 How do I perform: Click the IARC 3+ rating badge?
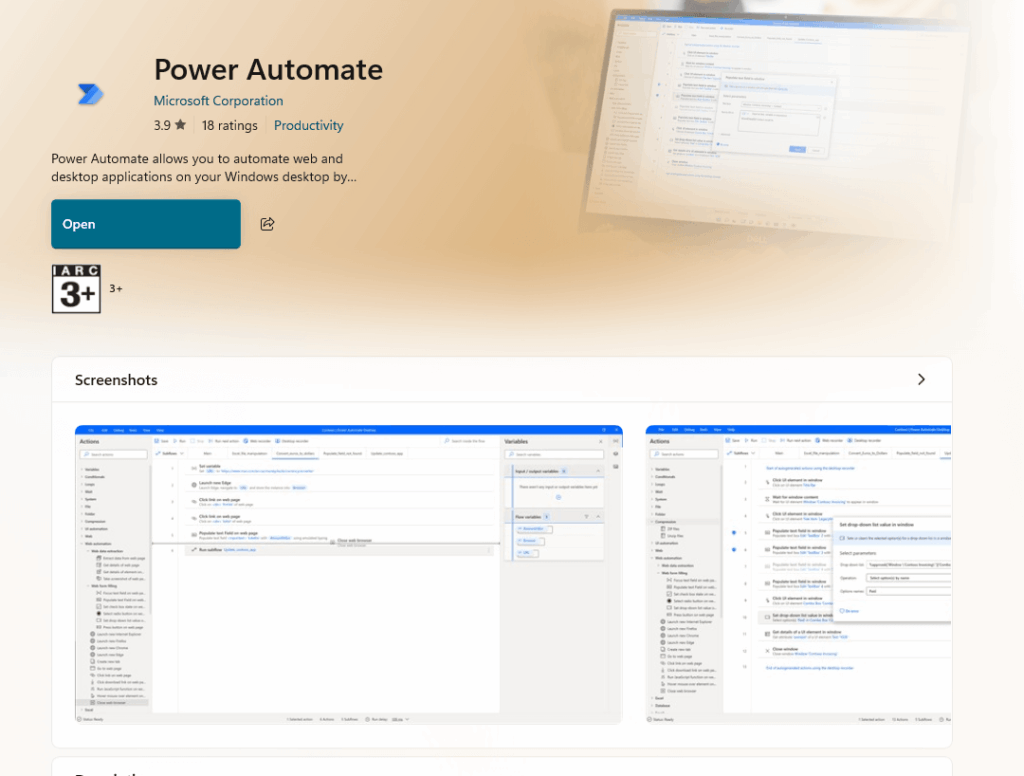pos(76,289)
